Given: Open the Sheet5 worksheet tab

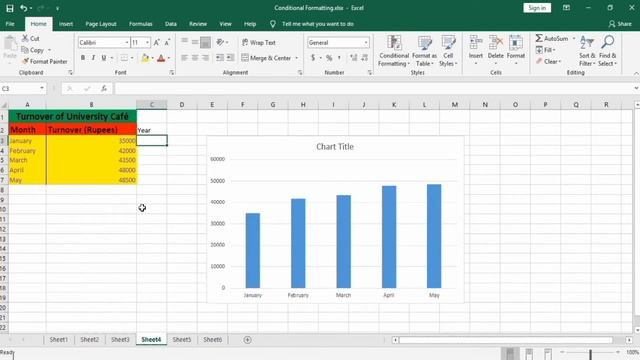Looking at the screenshot, I should point(182,340).
